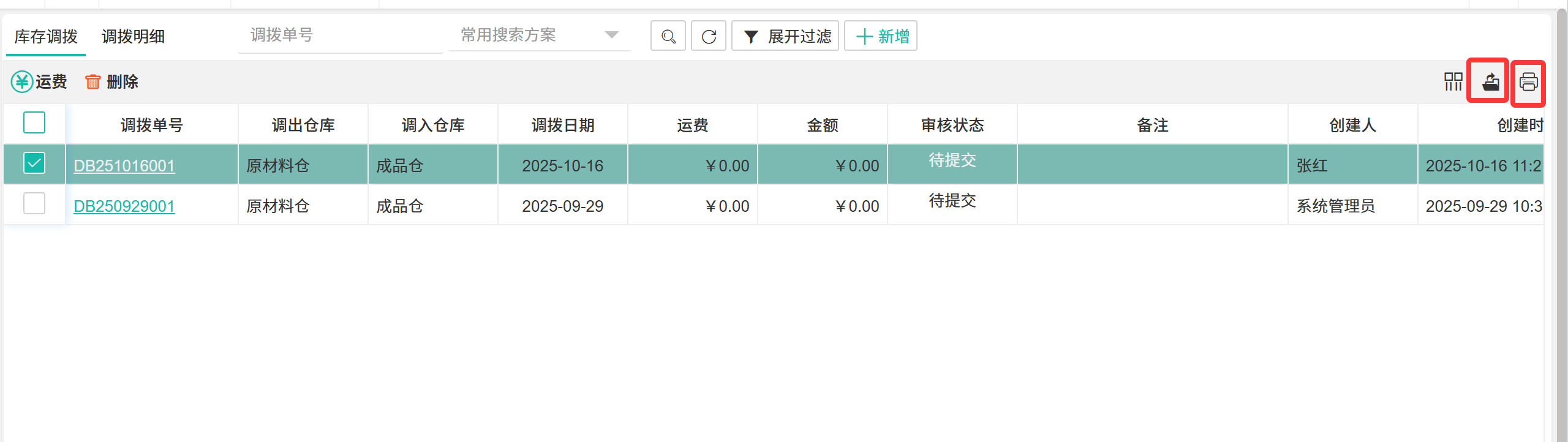Click the search magnifier icon
Viewport: 1568px width, 442px height.
[668, 36]
